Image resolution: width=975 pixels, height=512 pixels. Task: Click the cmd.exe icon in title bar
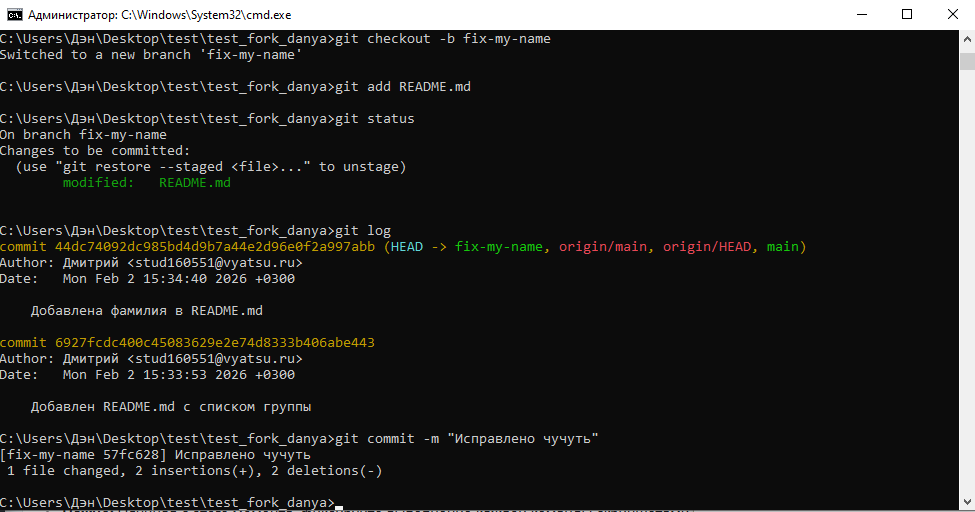pos(13,14)
